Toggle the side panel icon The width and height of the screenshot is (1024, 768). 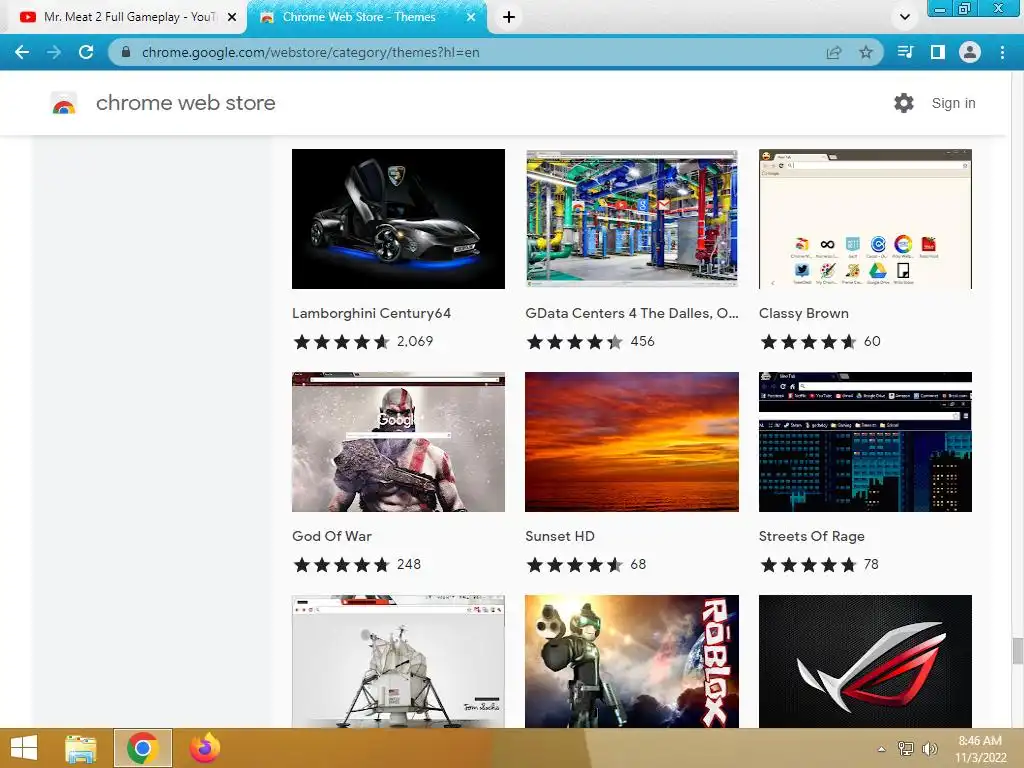click(x=938, y=52)
